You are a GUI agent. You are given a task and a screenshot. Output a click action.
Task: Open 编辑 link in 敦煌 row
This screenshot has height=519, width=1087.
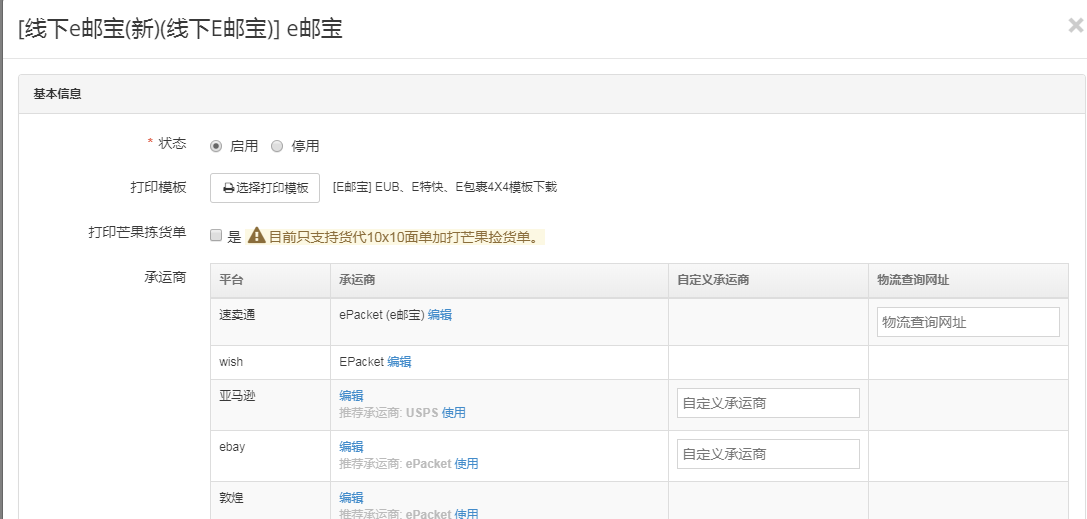point(351,498)
